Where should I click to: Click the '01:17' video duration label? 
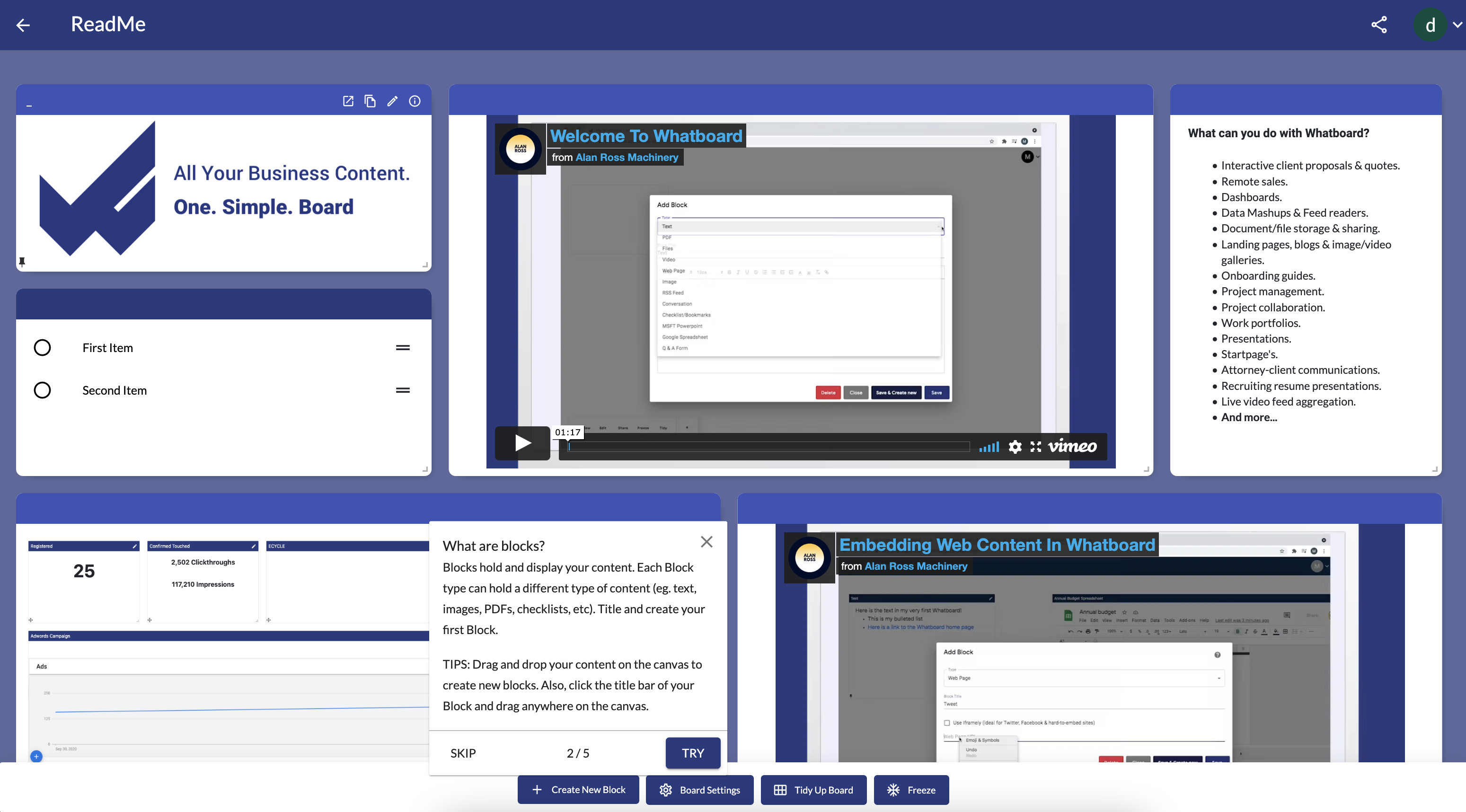tap(567, 432)
